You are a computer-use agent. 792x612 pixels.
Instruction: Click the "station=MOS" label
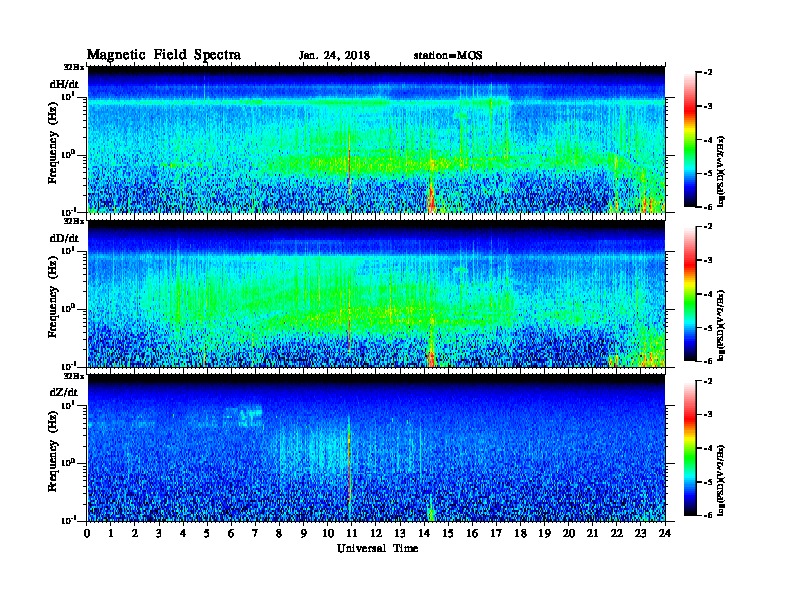point(448,56)
